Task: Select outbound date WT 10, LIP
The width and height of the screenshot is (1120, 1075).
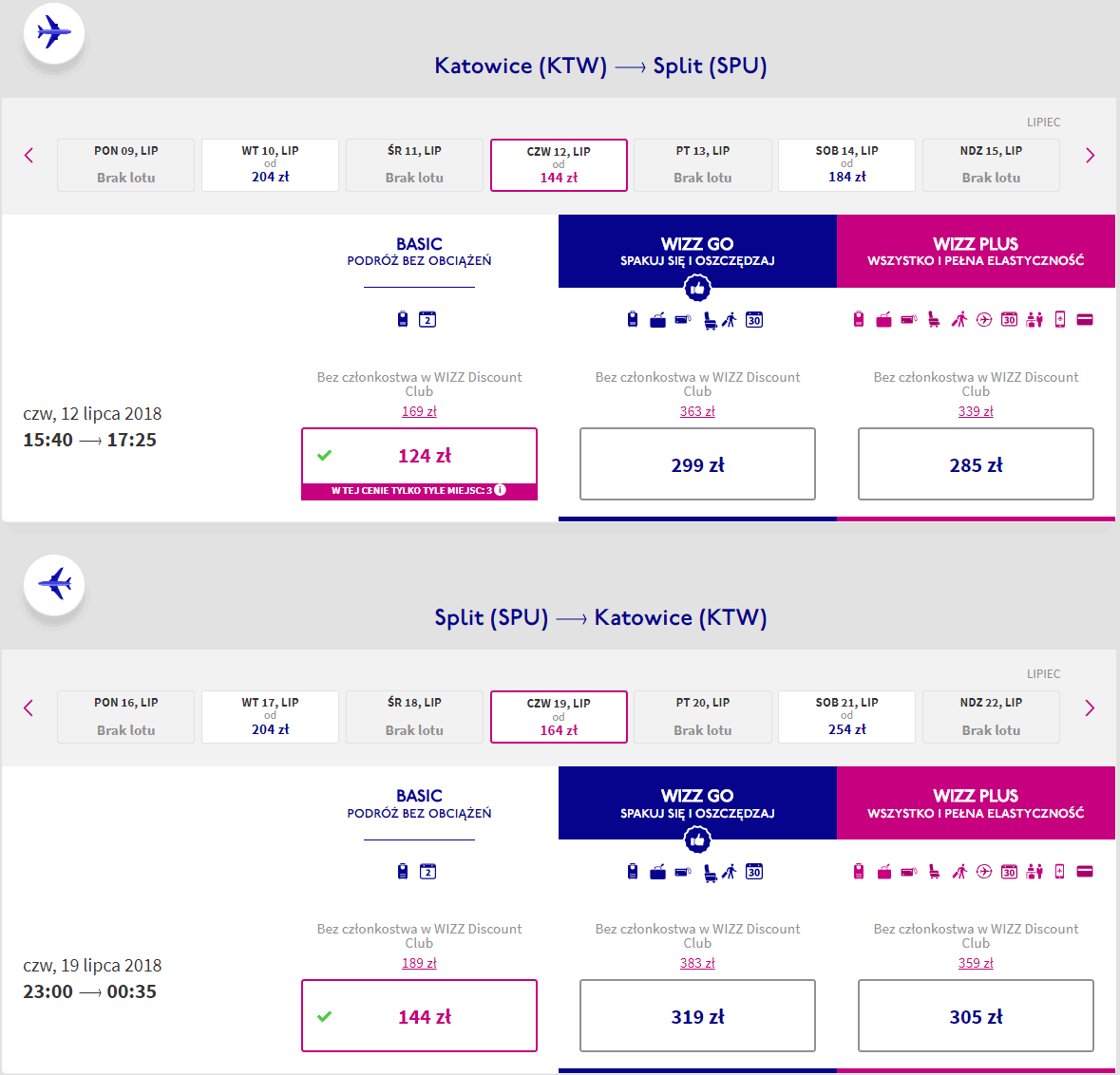Action: click(270, 165)
